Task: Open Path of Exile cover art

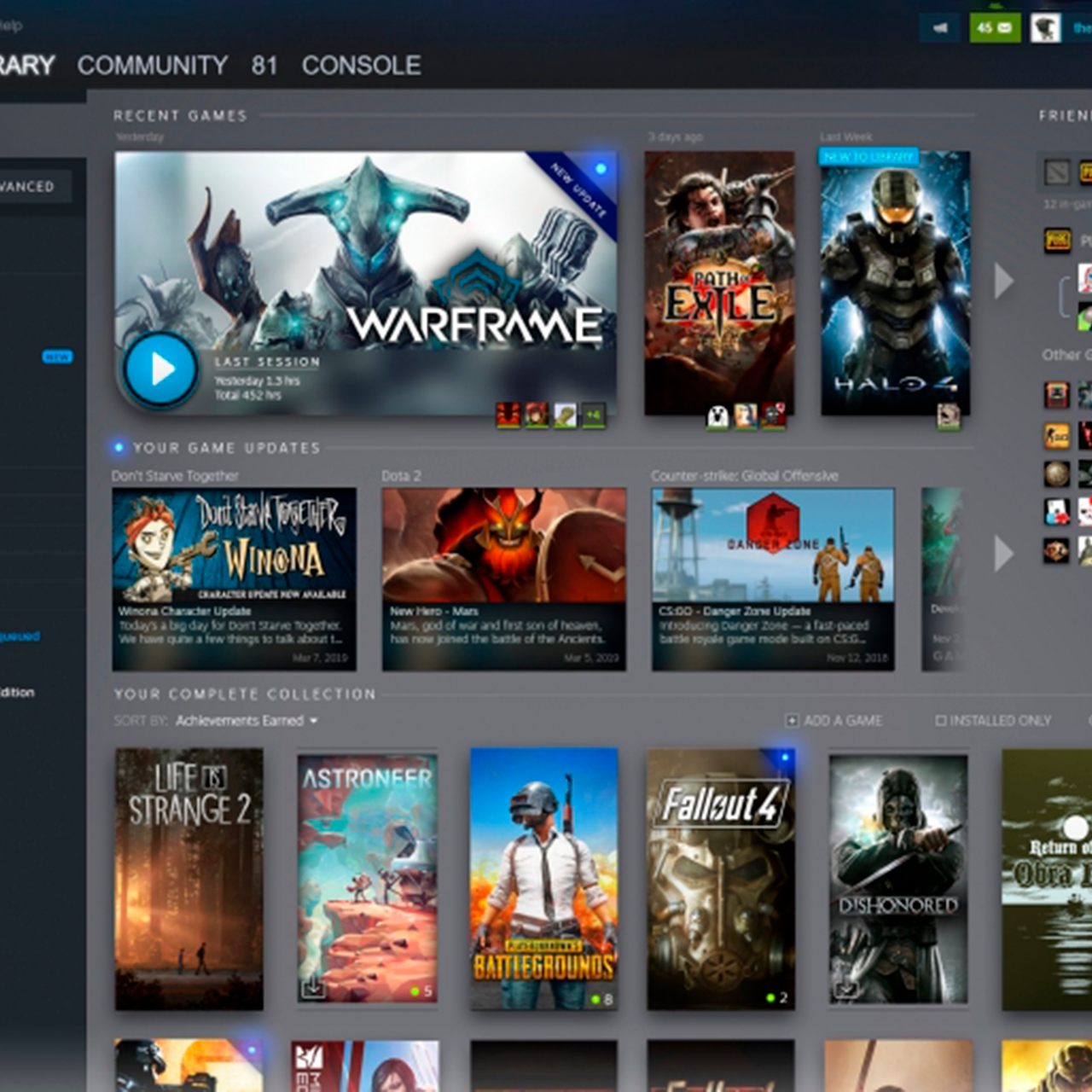Action: coord(719,283)
